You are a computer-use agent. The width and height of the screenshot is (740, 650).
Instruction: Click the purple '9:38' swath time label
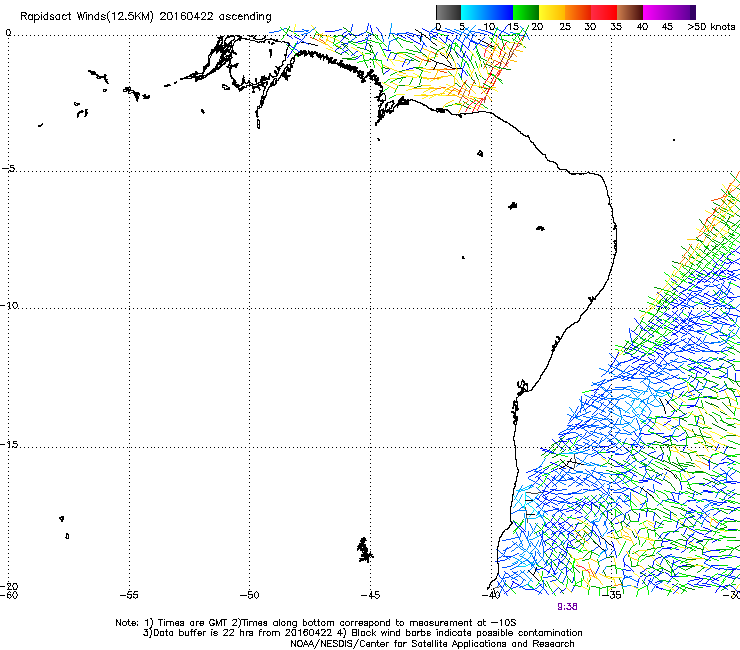coord(567,607)
